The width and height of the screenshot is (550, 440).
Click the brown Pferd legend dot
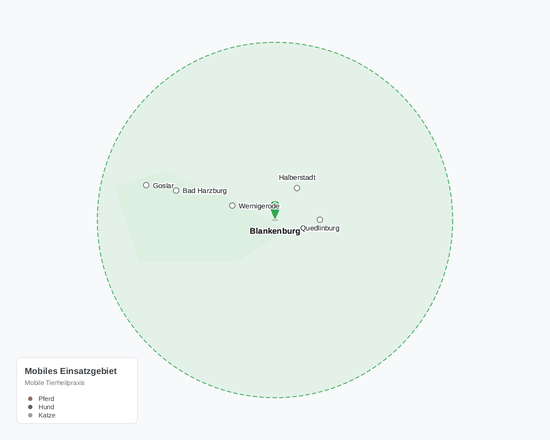30,399
